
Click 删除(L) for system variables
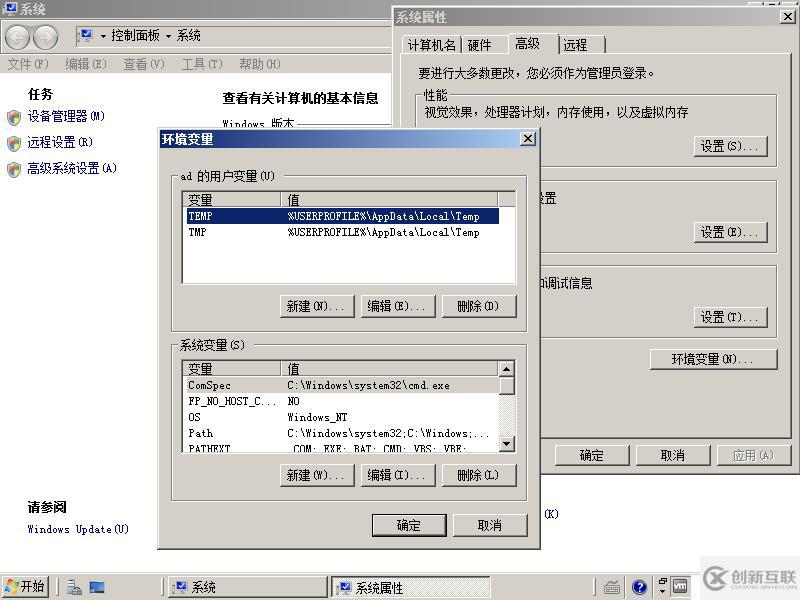pos(479,476)
